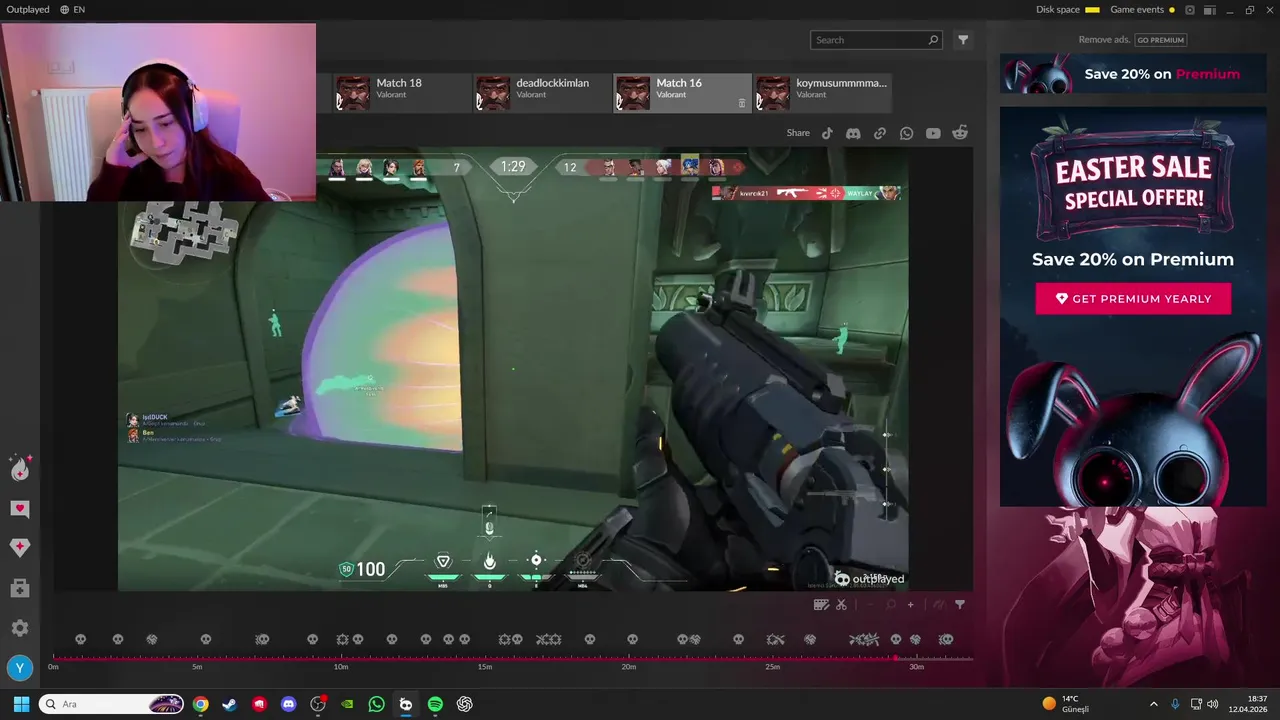Zoom in the timeline with plus icon
Screen dimensions: 1280x720
(x=910, y=604)
